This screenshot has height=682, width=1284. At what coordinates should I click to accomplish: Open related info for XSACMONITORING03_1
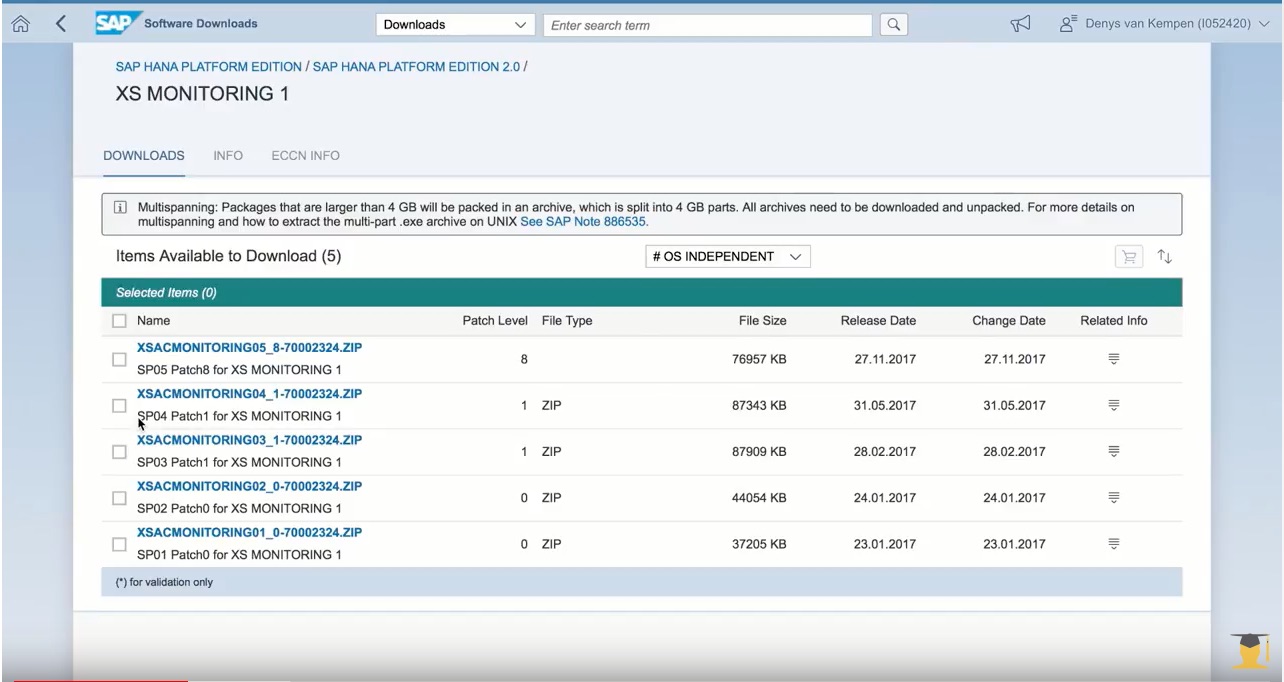[1114, 451]
